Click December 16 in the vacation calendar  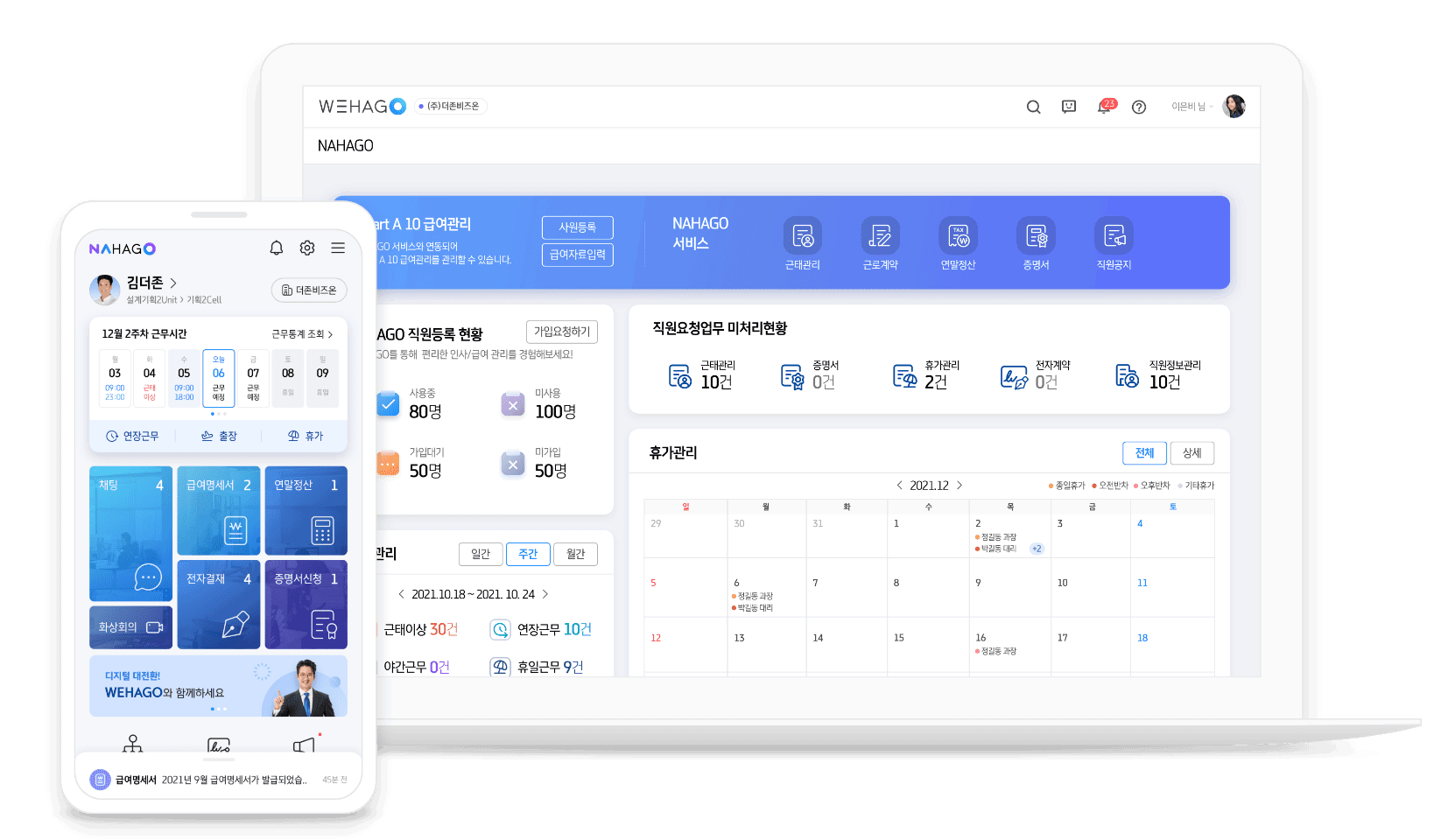(1010, 644)
